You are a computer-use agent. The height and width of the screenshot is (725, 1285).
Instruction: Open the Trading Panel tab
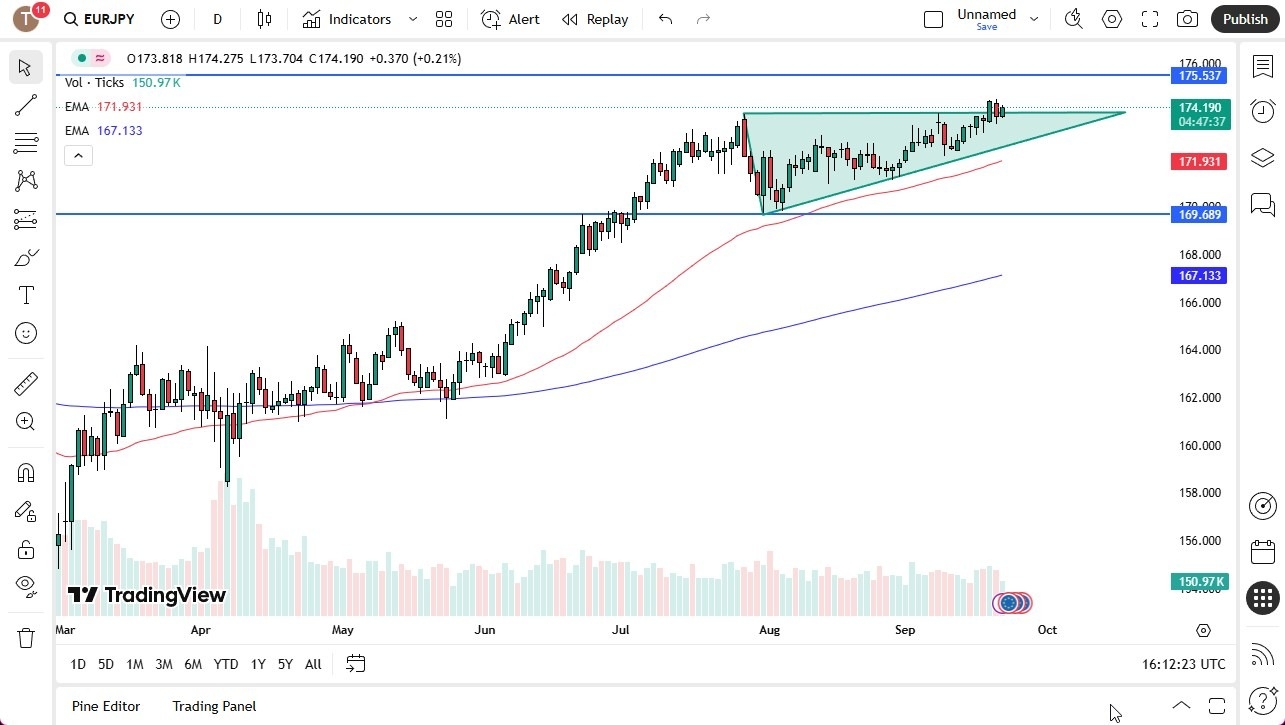[x=213, y=706]
